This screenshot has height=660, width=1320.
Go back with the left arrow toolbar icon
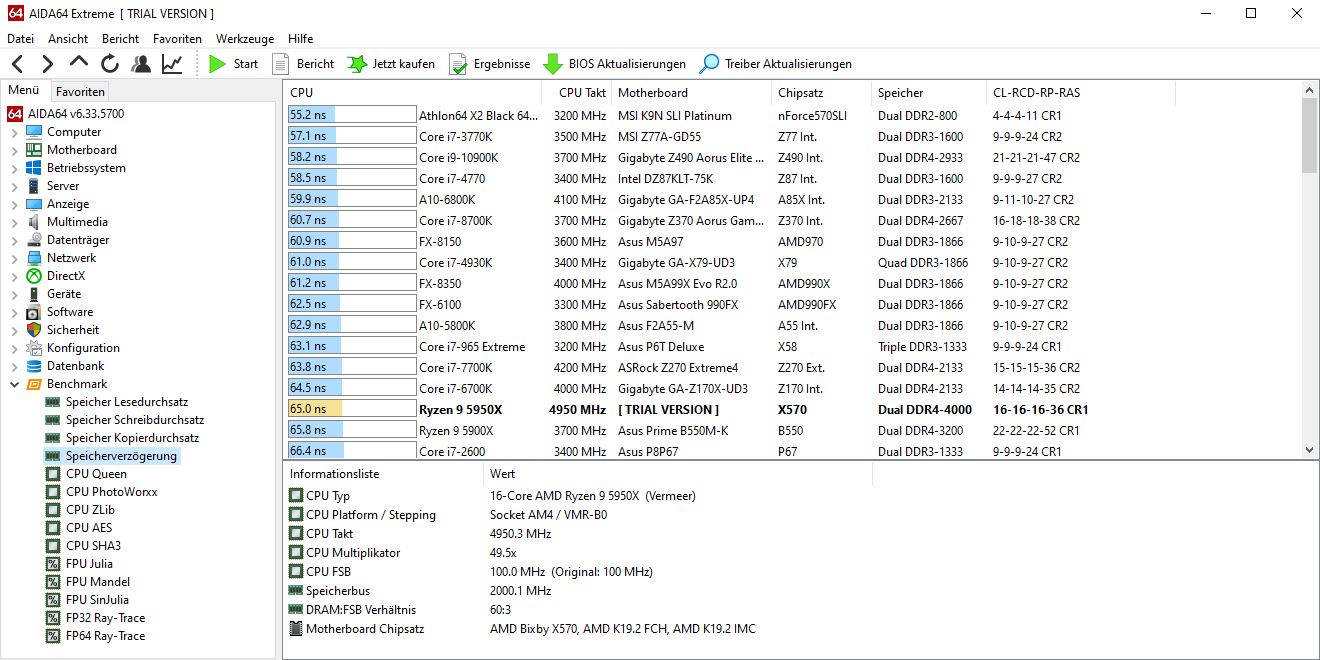(x=17, y=64)
